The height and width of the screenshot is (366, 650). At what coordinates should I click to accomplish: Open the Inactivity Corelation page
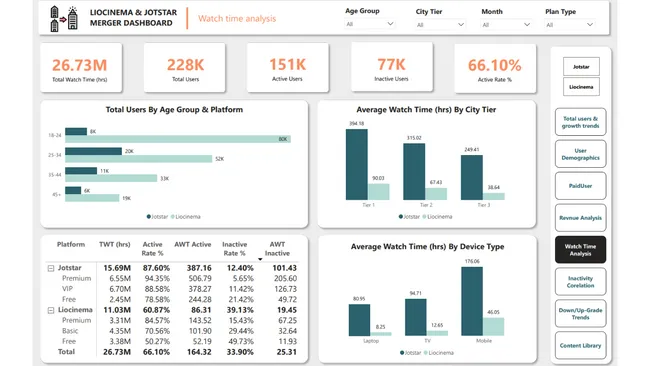point(580,281)
